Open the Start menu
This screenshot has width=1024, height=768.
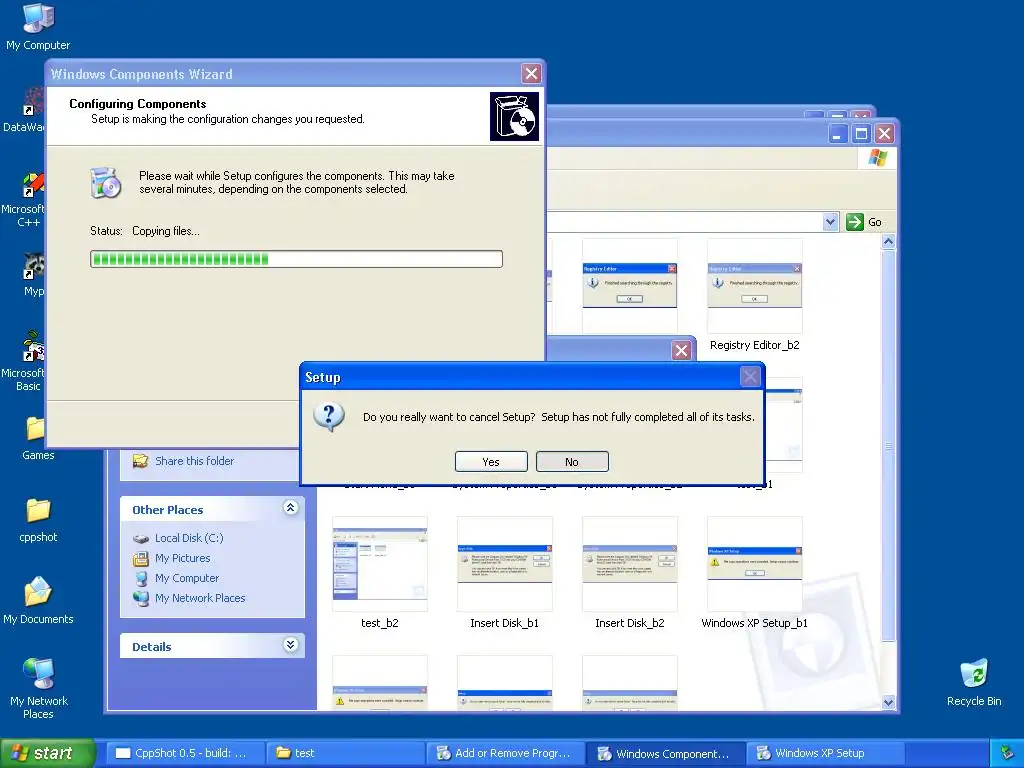(46, 753)
